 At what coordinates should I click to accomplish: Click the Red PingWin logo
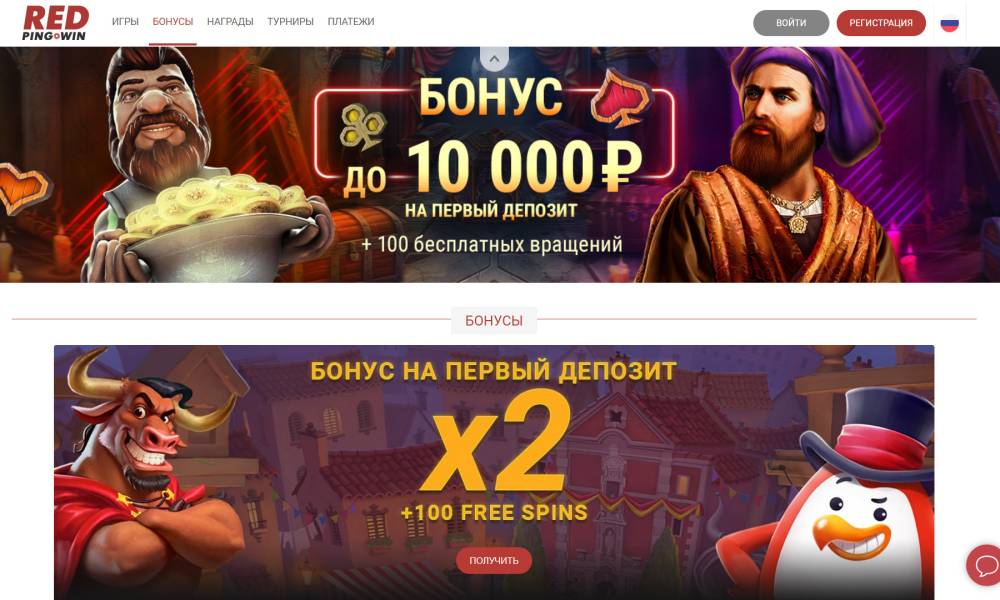click(x=55, y=23)
